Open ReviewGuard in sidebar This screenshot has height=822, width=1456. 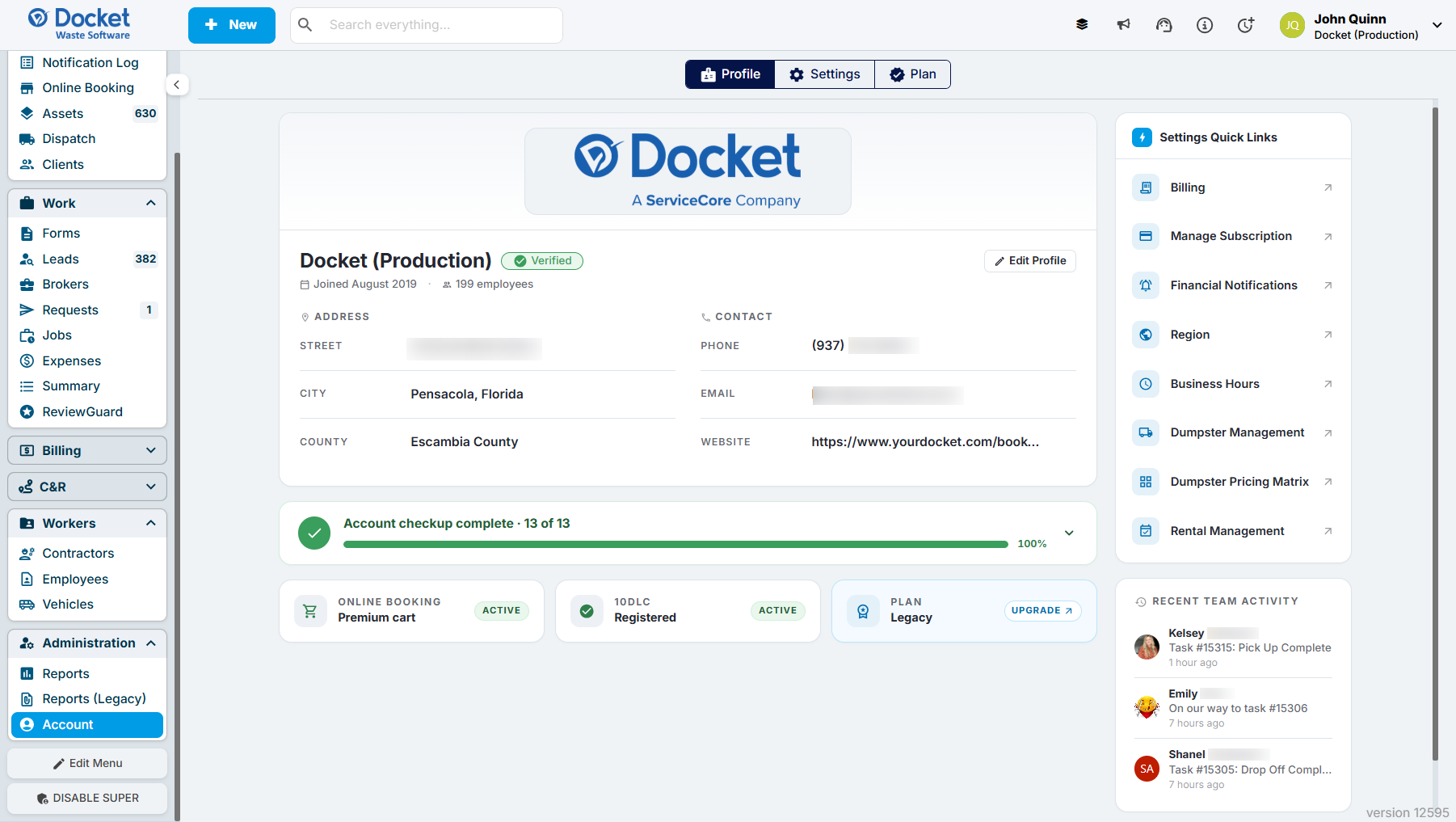(87, 411)
